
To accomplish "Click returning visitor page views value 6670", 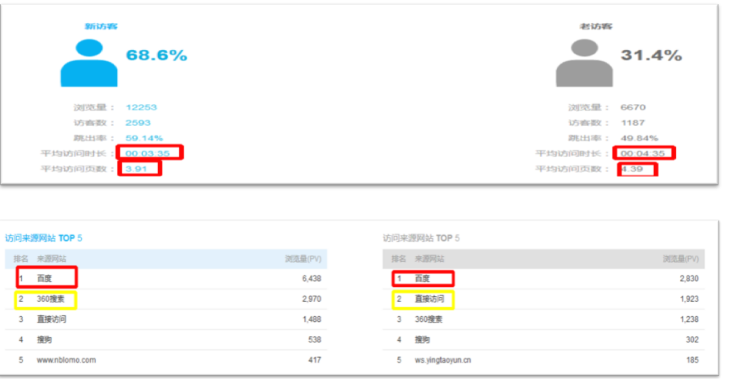I will tap(633, 107).
